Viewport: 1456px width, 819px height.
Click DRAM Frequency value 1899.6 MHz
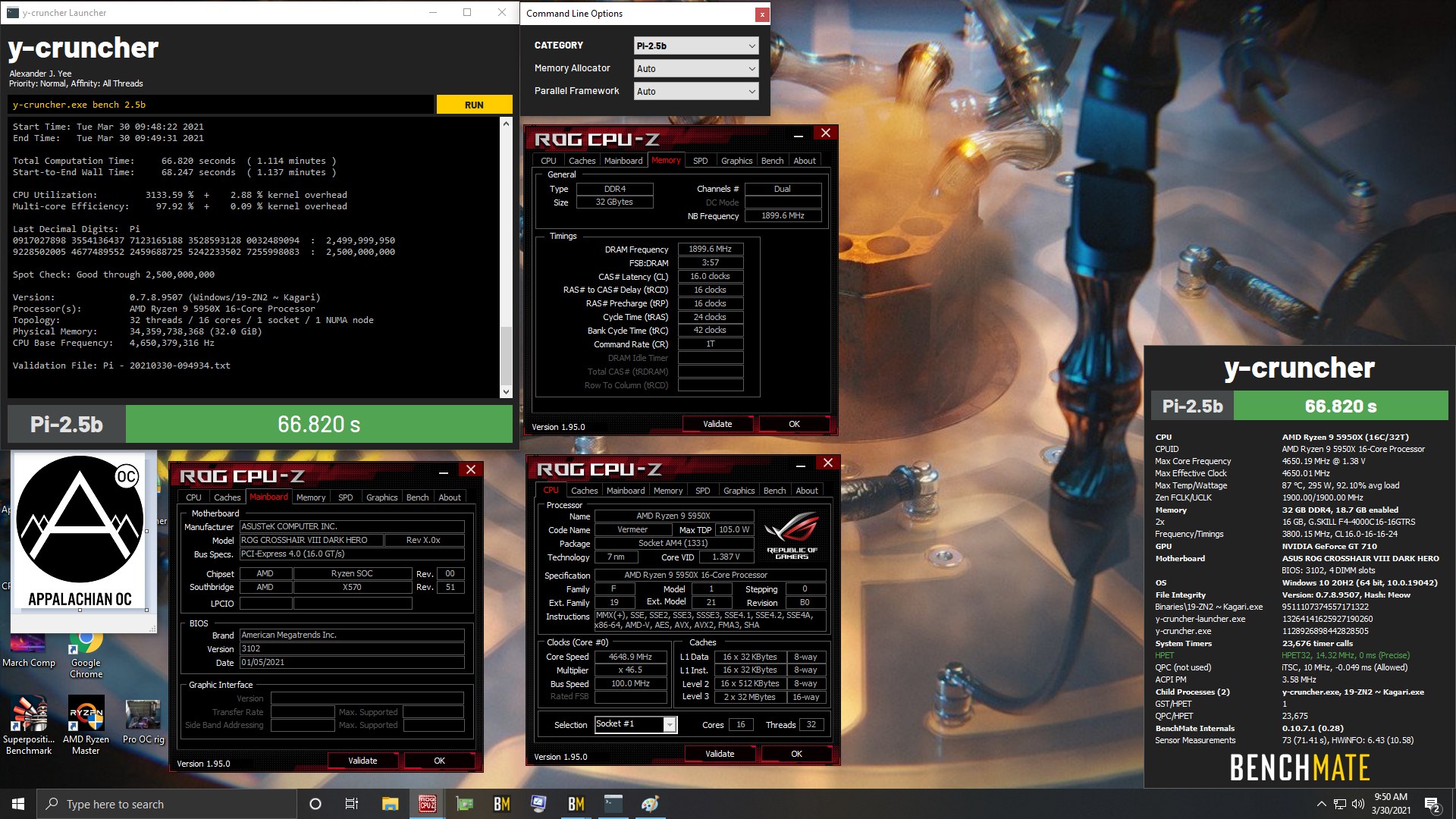(710, 249)
